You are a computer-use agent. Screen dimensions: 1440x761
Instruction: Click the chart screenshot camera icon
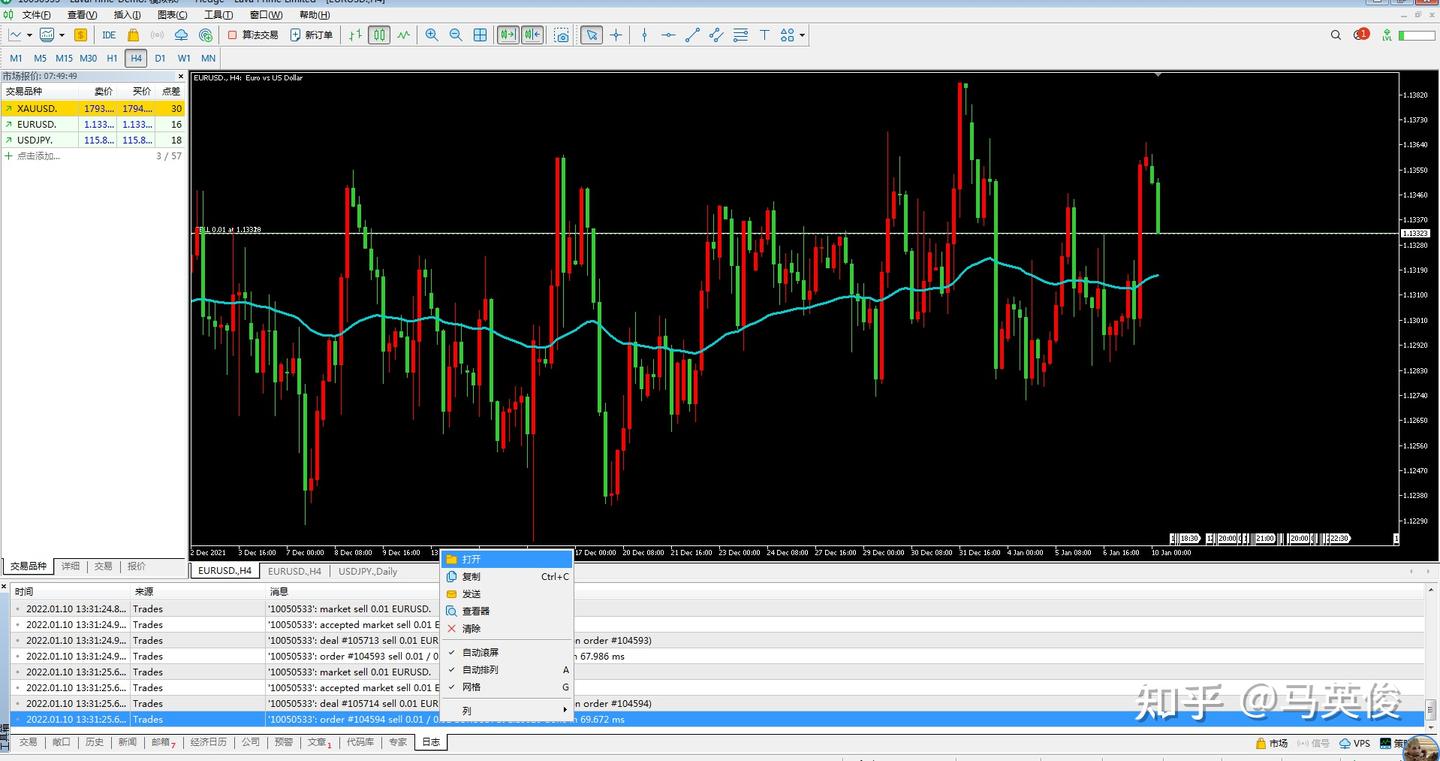coord(562,35)
